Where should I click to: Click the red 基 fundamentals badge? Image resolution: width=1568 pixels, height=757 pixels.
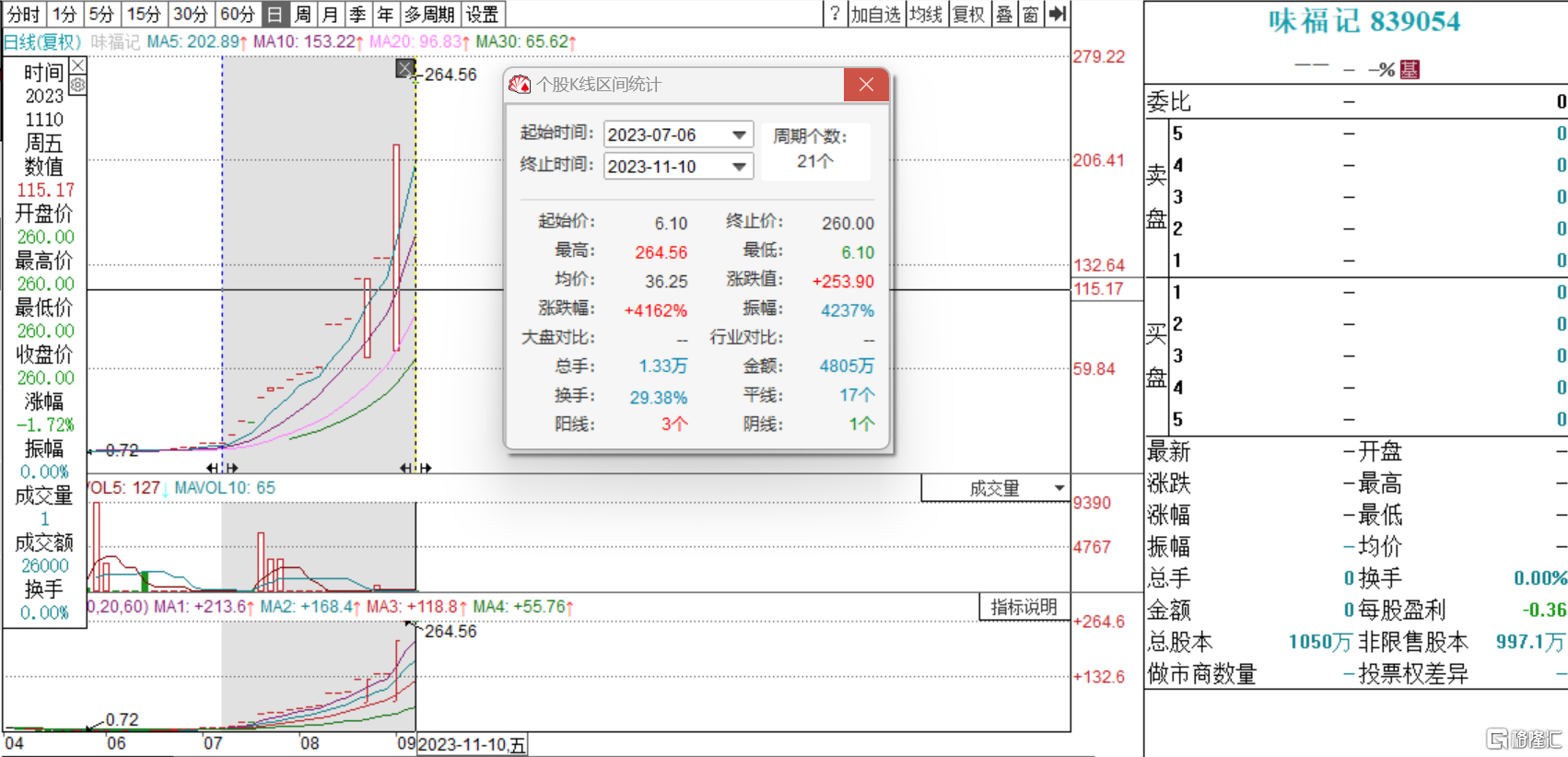(x=1410, y=69)
